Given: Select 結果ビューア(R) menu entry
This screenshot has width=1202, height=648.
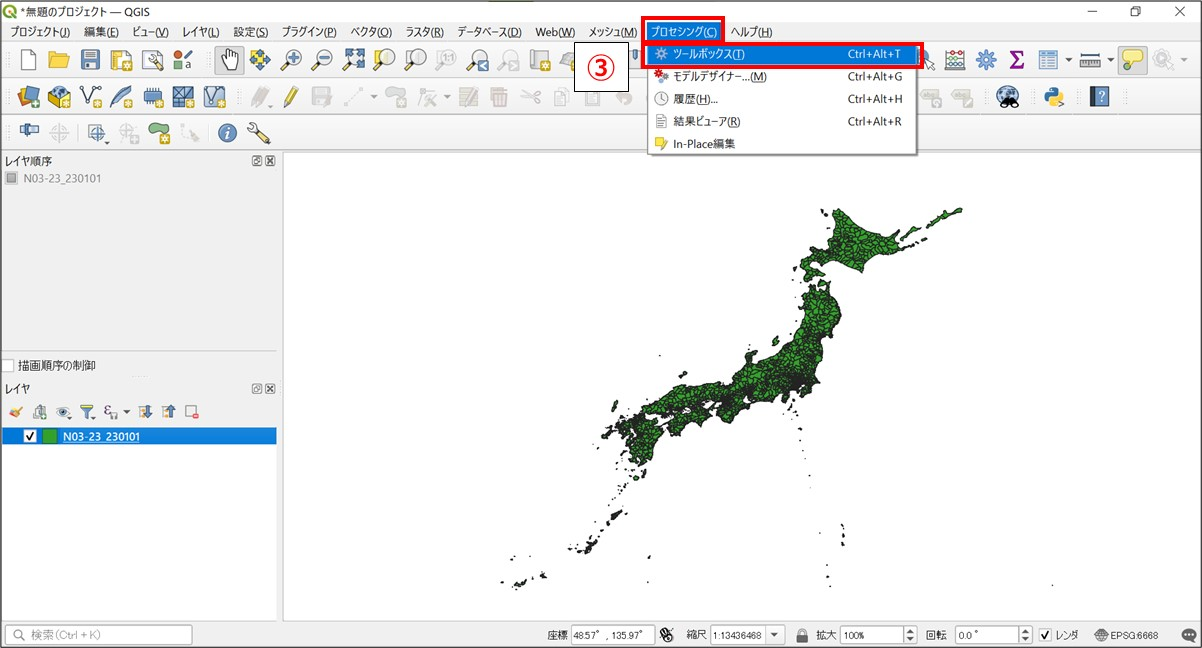Looking at the screenshot, I should 782,121.
